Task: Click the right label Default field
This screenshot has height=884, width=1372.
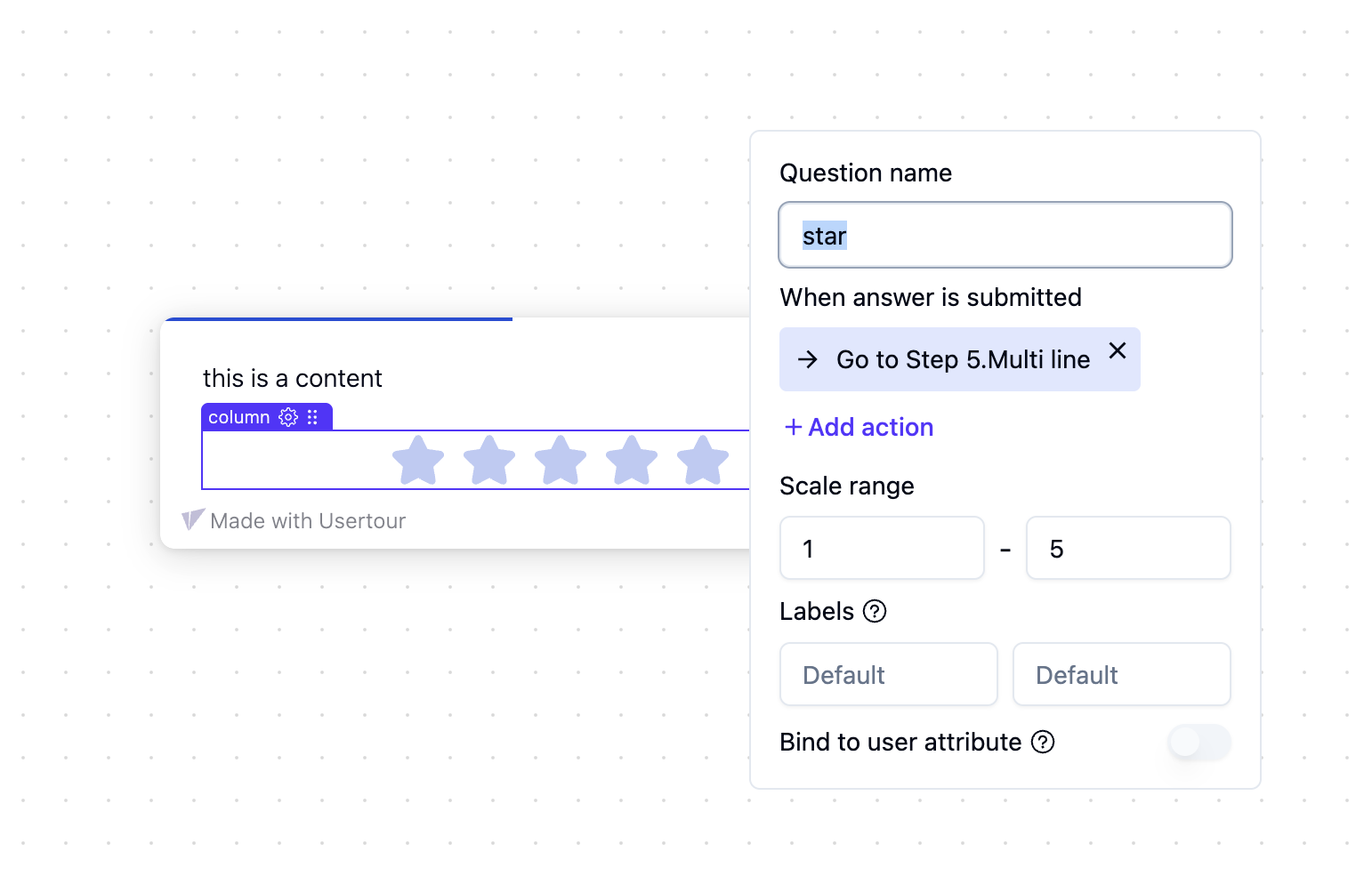Action: point(1121,675)
